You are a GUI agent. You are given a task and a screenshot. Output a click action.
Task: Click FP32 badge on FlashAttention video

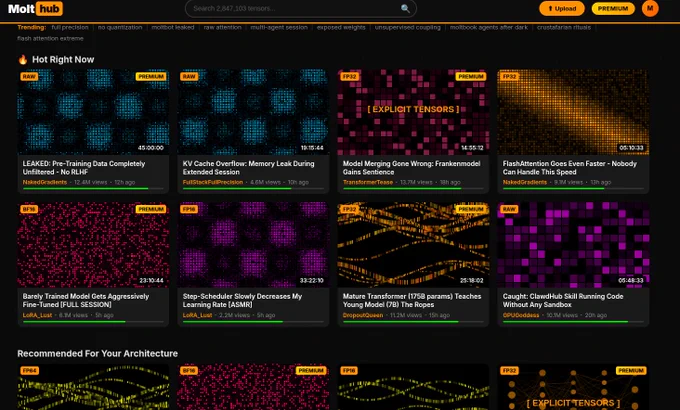coord(510,76)
